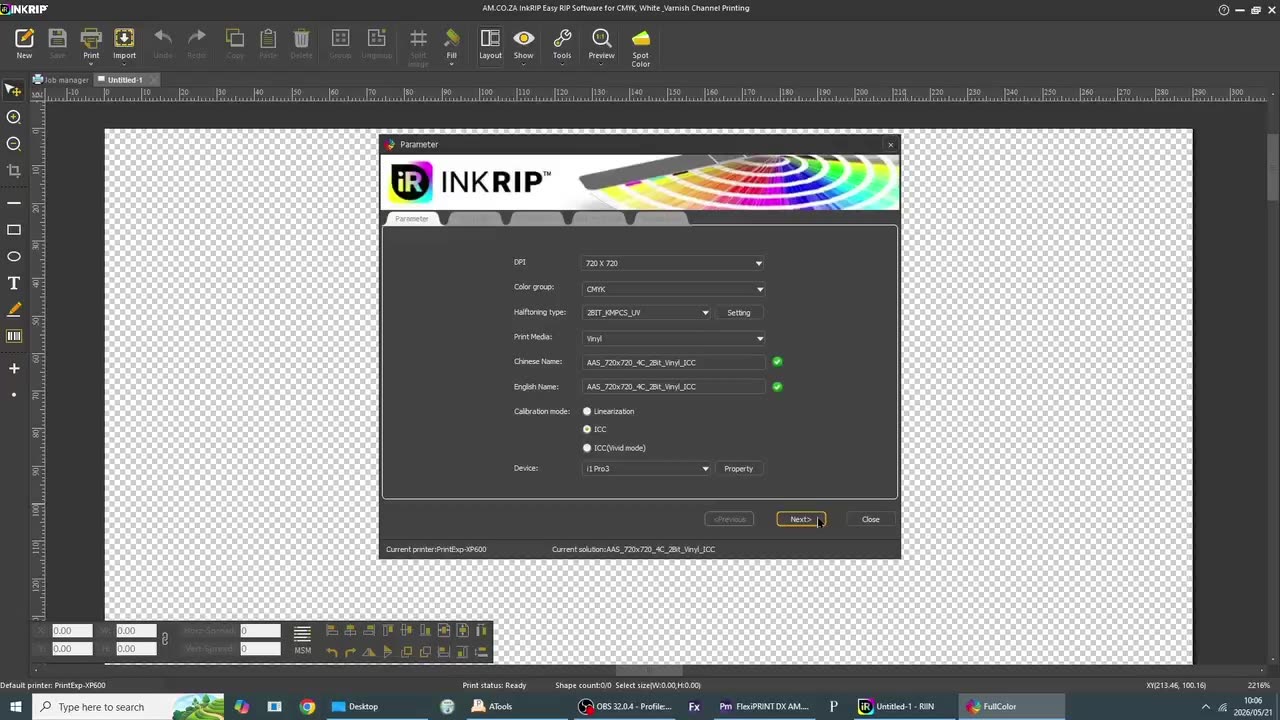This screenshot has height=720, width=1280.
Task: Click the zoom out magnifier tool
Action: pos(14,144)
